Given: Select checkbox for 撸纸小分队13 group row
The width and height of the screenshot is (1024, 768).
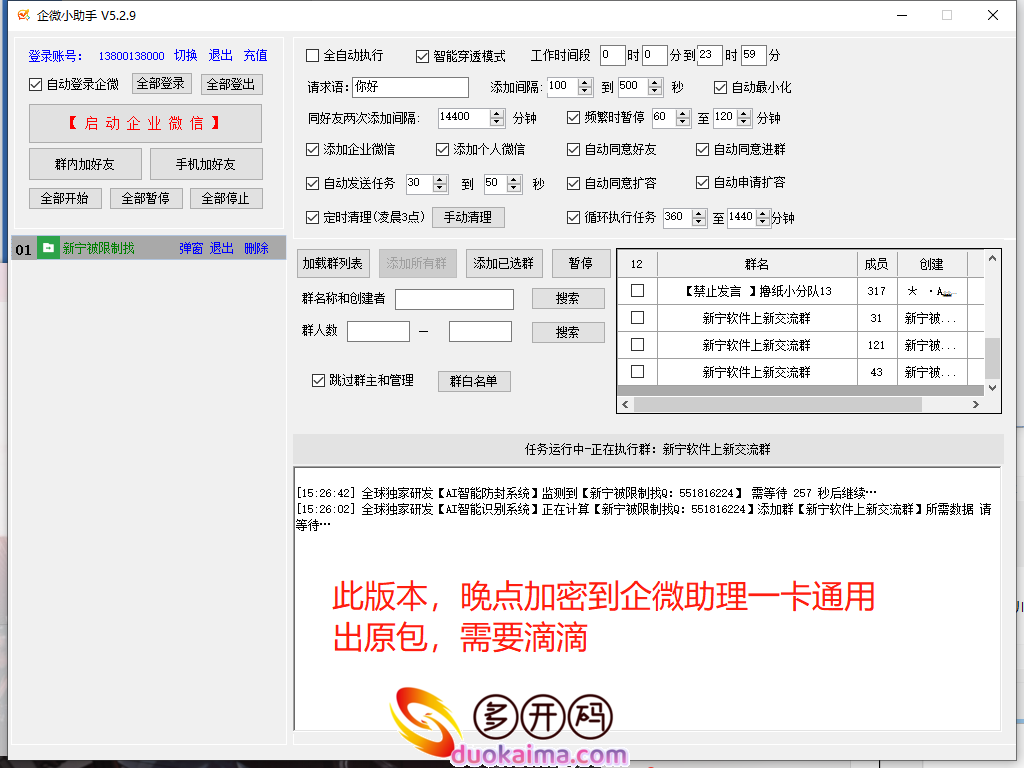Looking at the screenshot, I should [x=637, y=290].
